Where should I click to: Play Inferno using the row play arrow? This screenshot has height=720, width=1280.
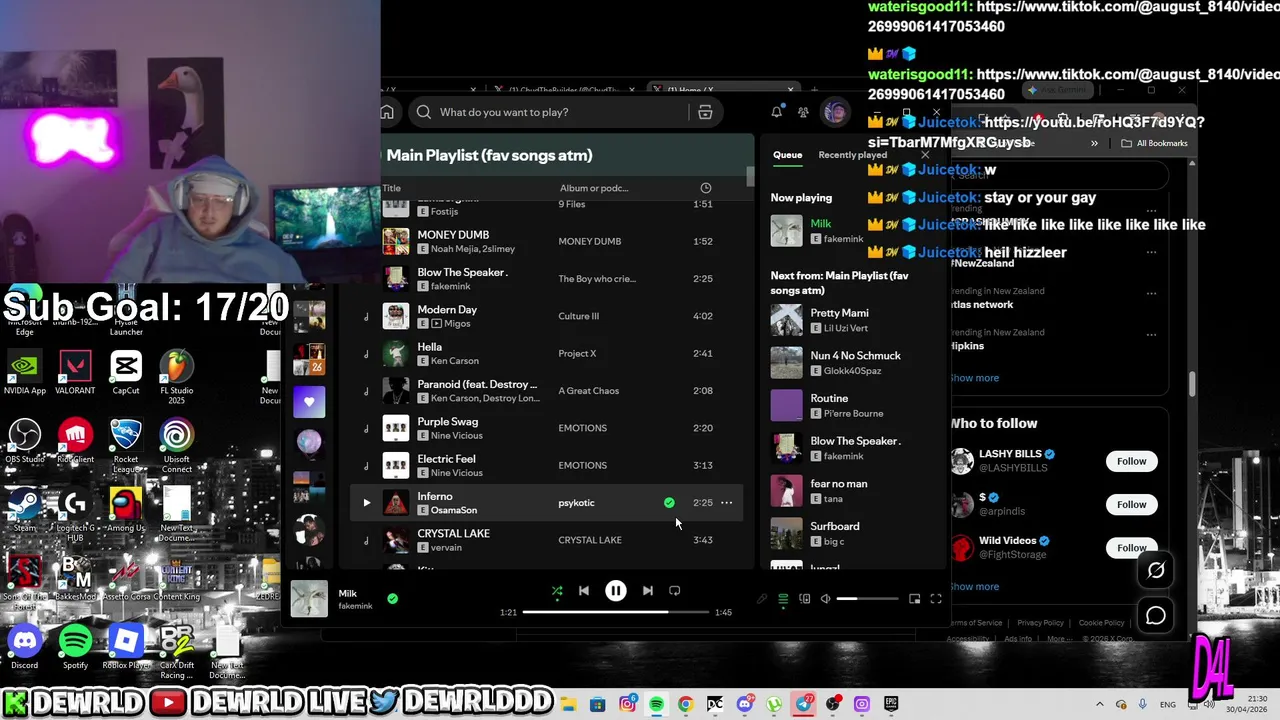click(x=366, y=503)
